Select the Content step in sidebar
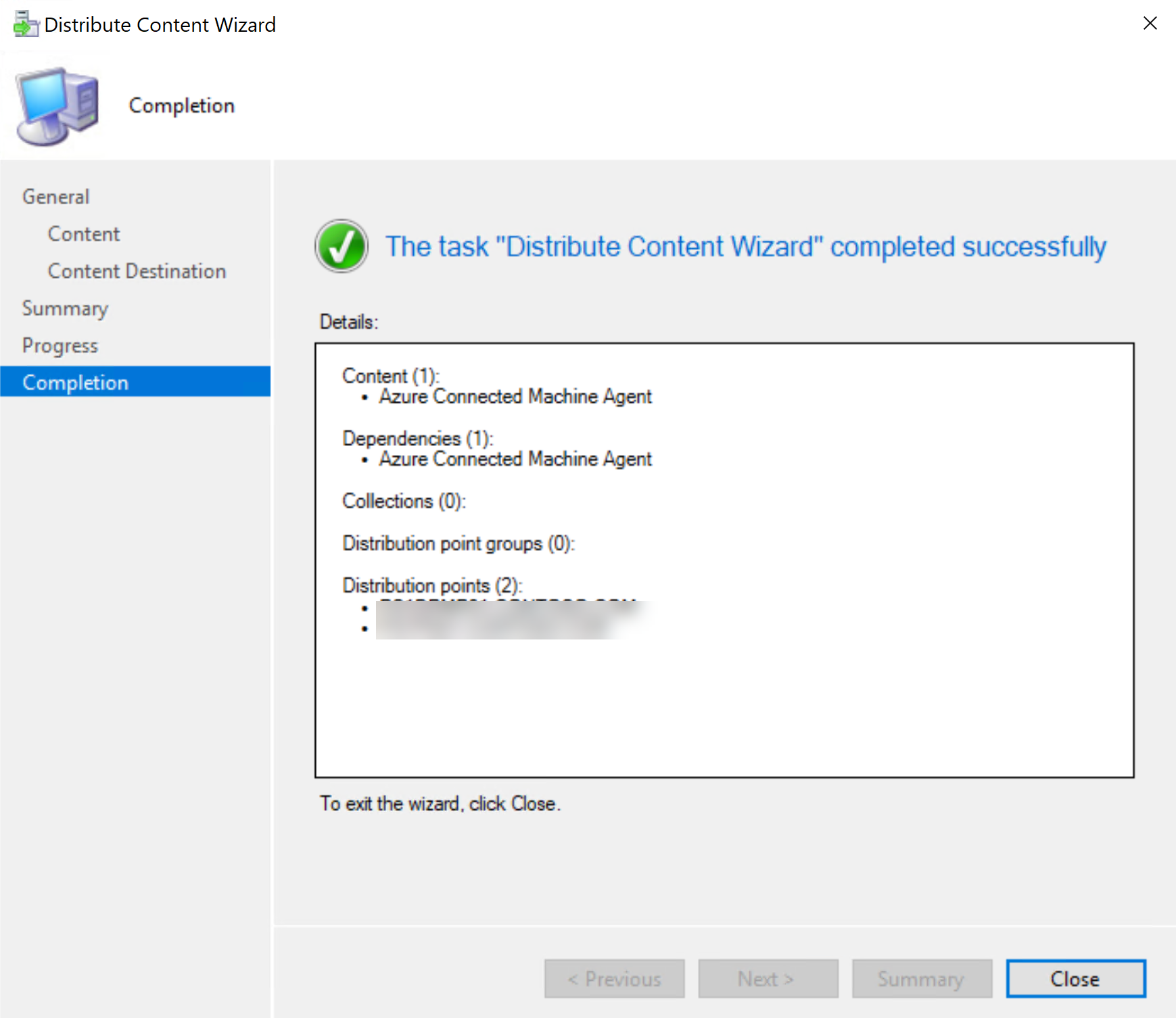 click(x=84, y=234)
